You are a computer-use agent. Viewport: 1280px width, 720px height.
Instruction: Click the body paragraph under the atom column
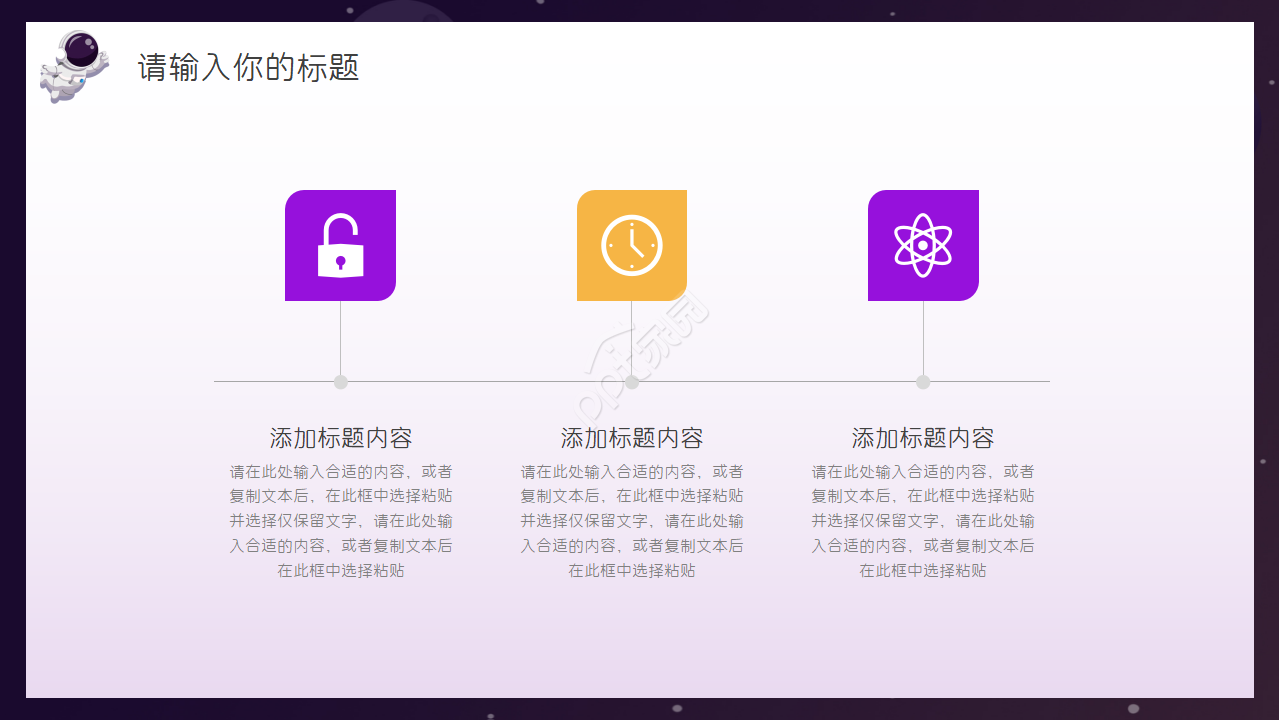(x=923, y=521)
